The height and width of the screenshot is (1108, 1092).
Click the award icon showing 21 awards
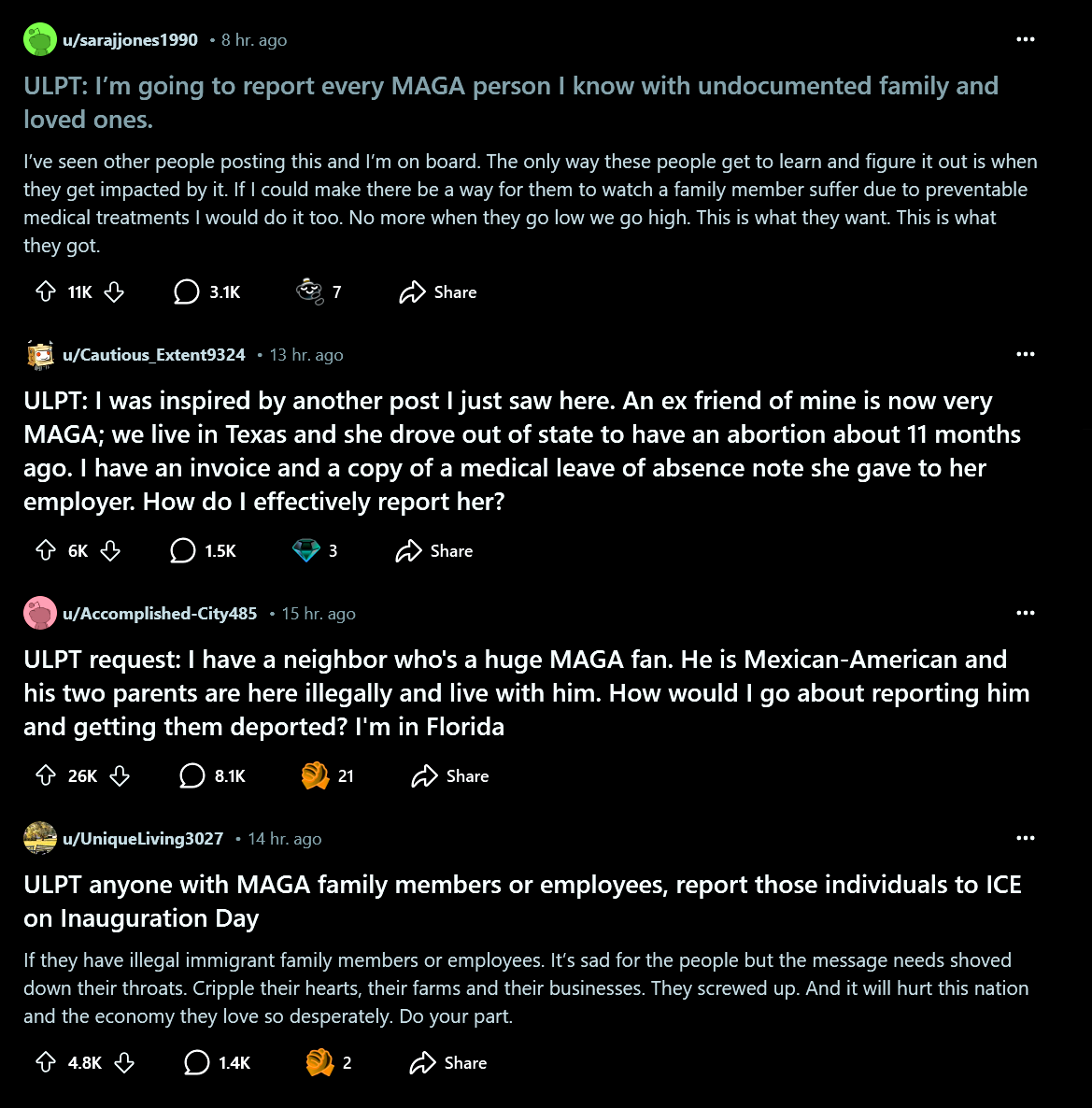click(316, 775)
